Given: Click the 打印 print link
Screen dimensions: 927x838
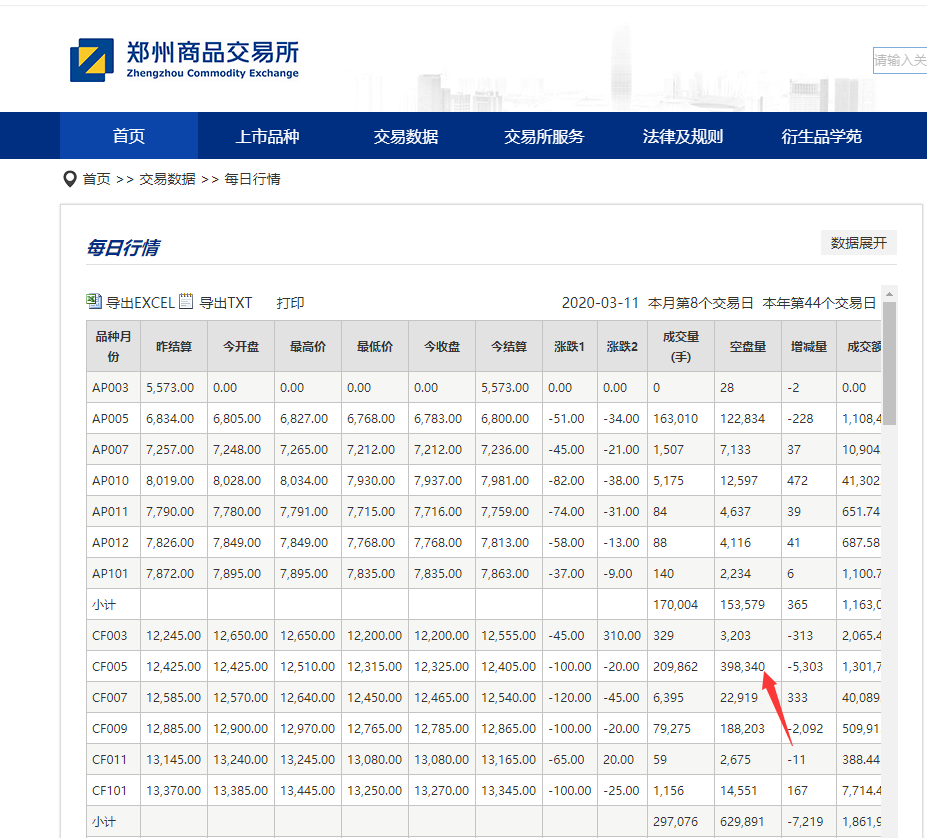Looking at the screenshot, I should click(290, 303).
